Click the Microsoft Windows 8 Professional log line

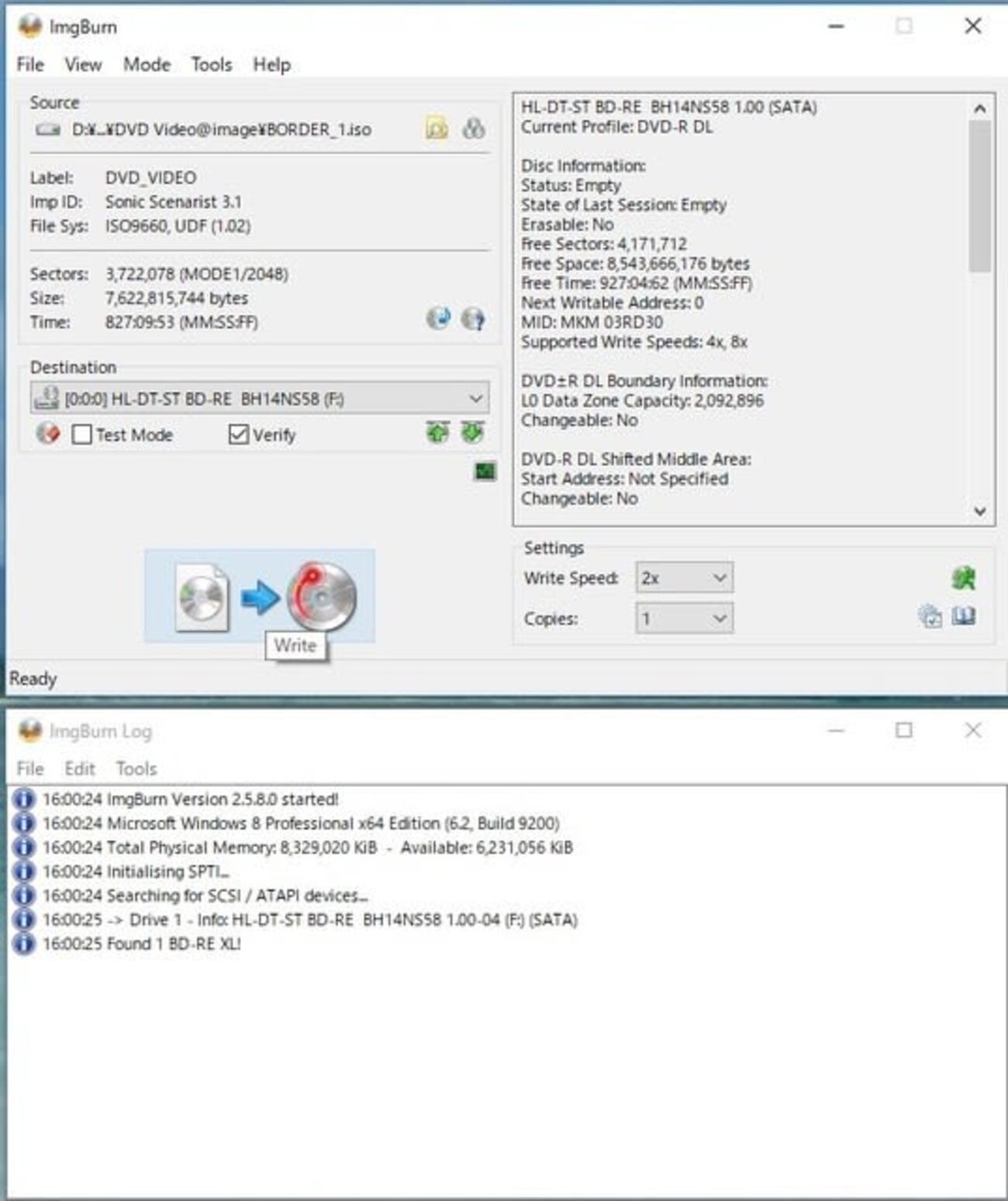(301, 823)
